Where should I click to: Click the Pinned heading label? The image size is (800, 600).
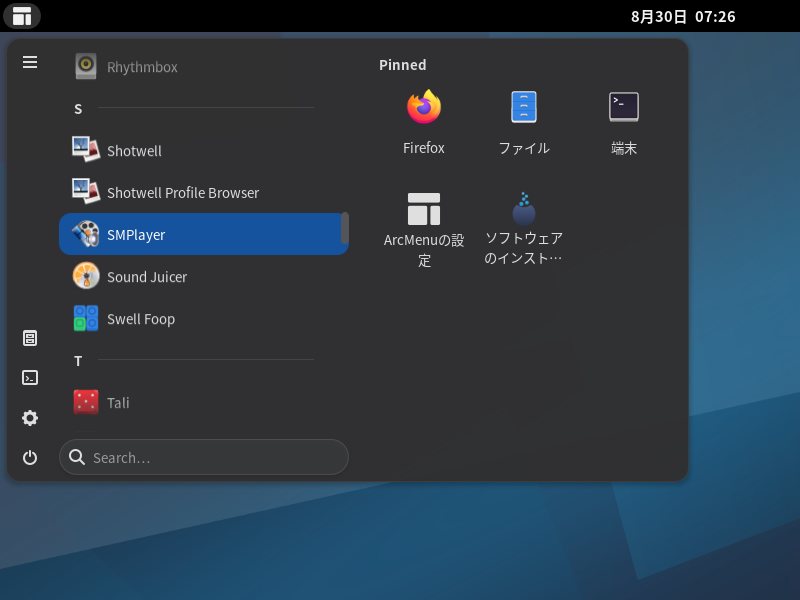click(x=403, y=65)
